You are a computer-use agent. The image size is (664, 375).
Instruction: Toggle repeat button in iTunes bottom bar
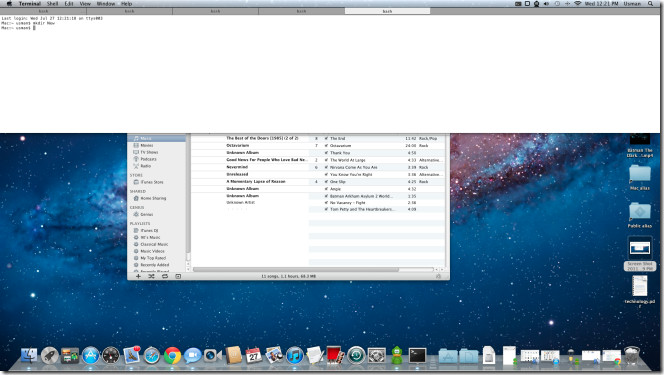click(165, 276)
